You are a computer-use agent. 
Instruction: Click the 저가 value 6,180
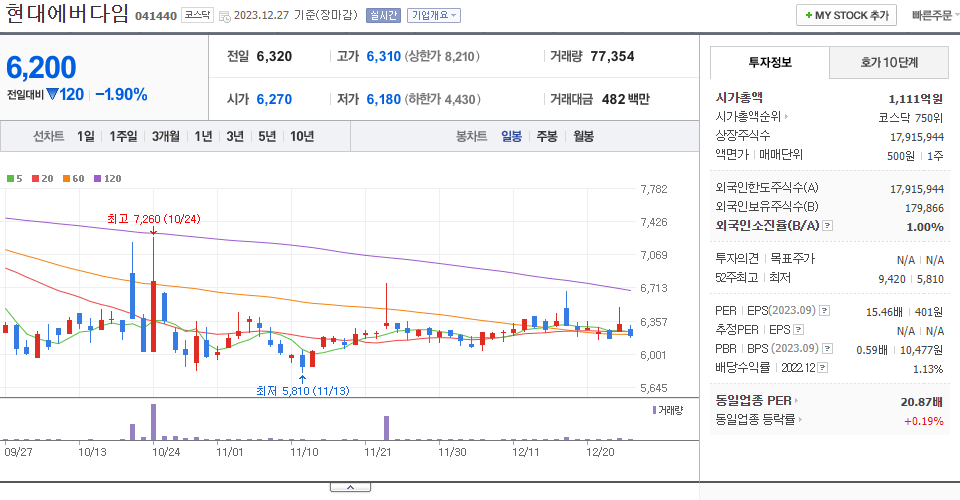pyautogui.click(x=383, y=99)
